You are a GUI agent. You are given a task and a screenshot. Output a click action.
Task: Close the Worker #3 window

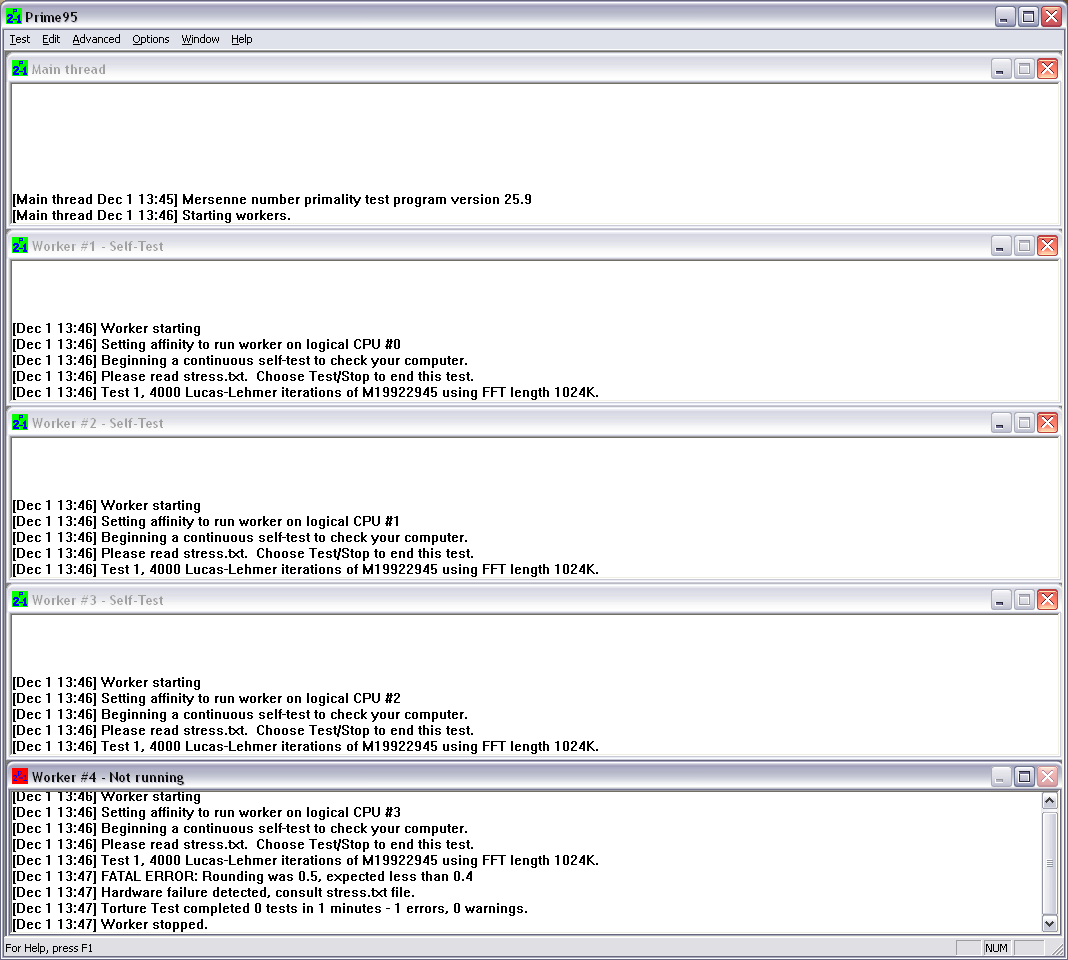pyautogui.click(x=1048, y=600)
